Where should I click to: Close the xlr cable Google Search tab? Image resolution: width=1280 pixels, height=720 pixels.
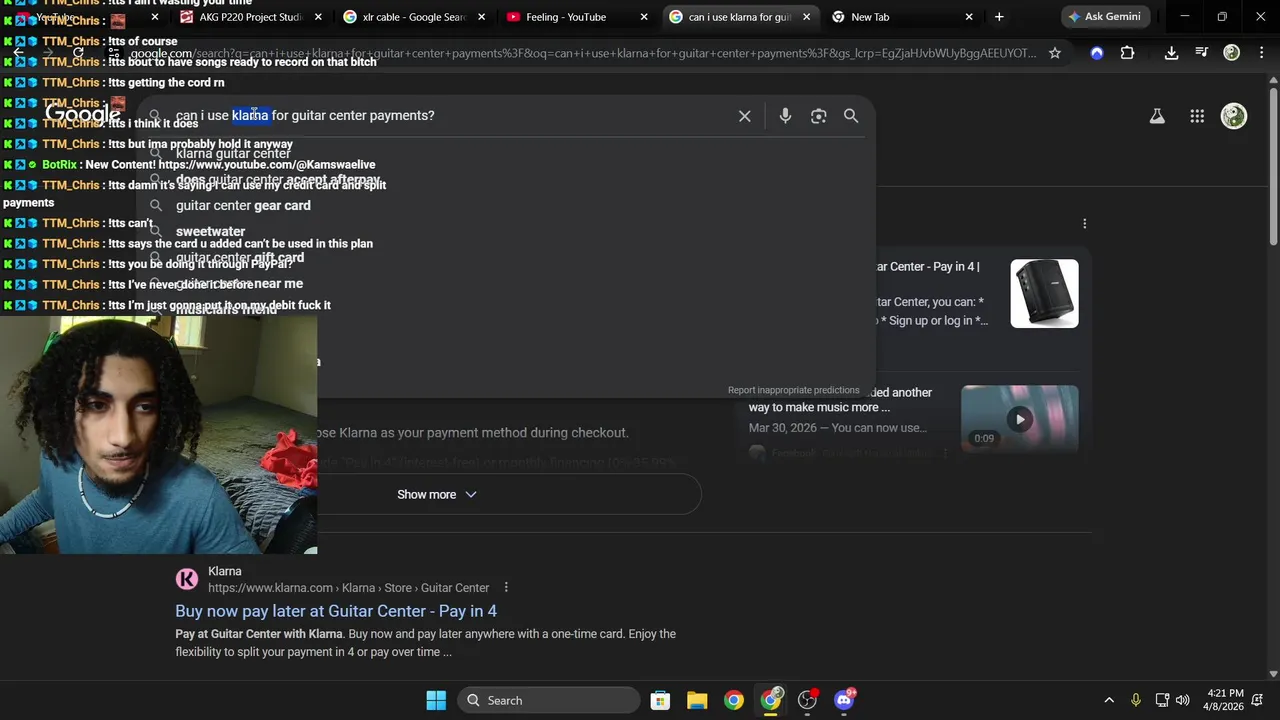pos(481,17)
